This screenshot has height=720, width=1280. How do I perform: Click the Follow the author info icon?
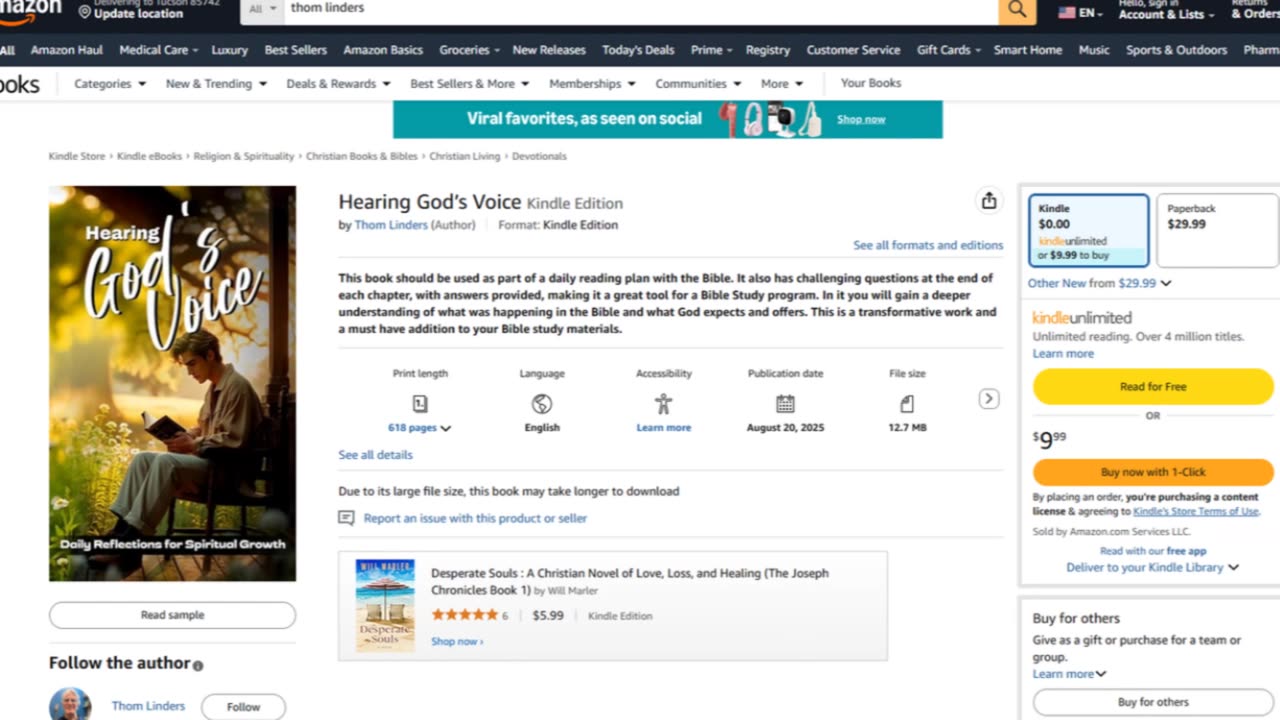pyautogui.click(x=198, y=666)
